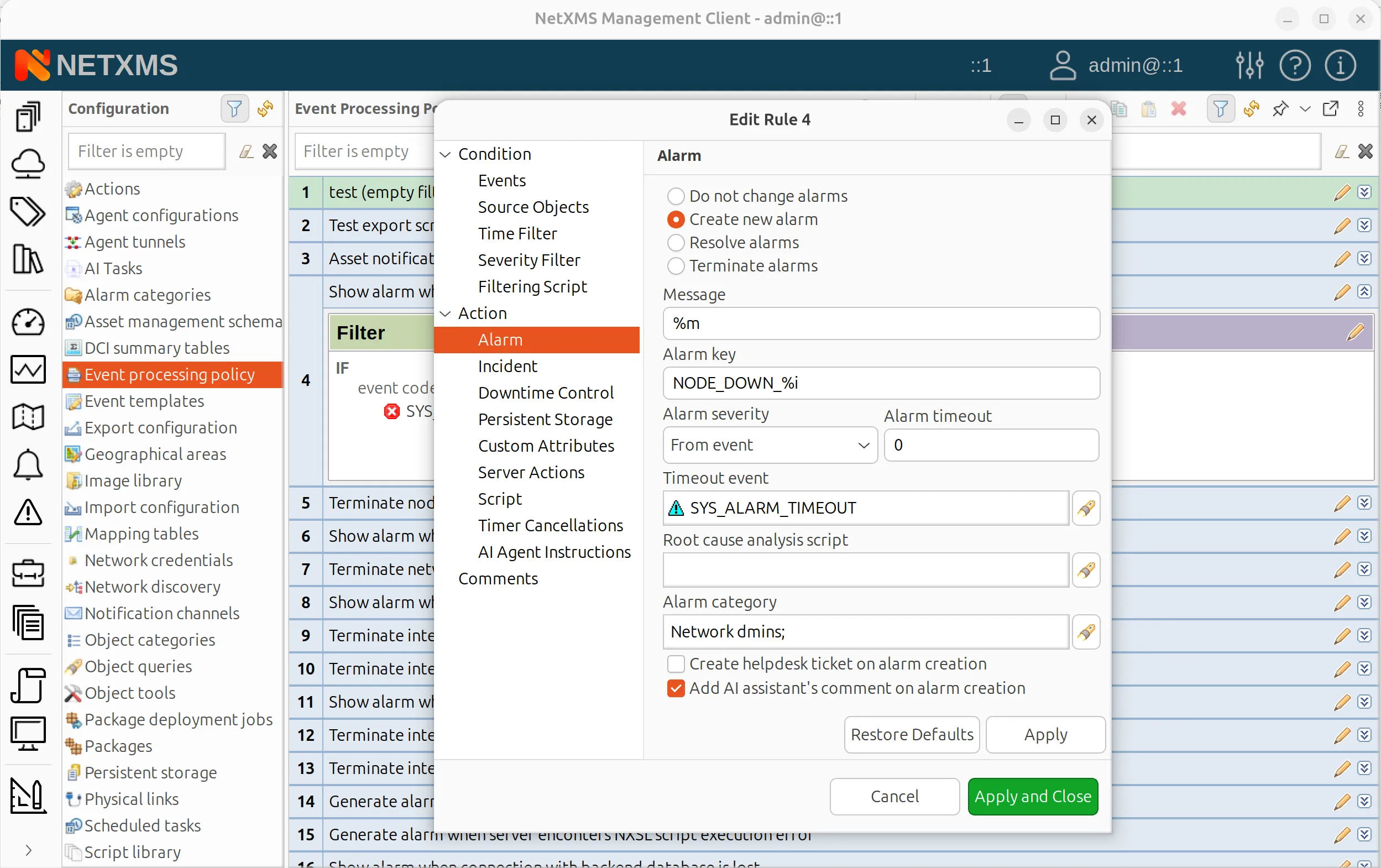Select Comments in the rule editor navigation

pyautogui.click(x=498, y=579)
